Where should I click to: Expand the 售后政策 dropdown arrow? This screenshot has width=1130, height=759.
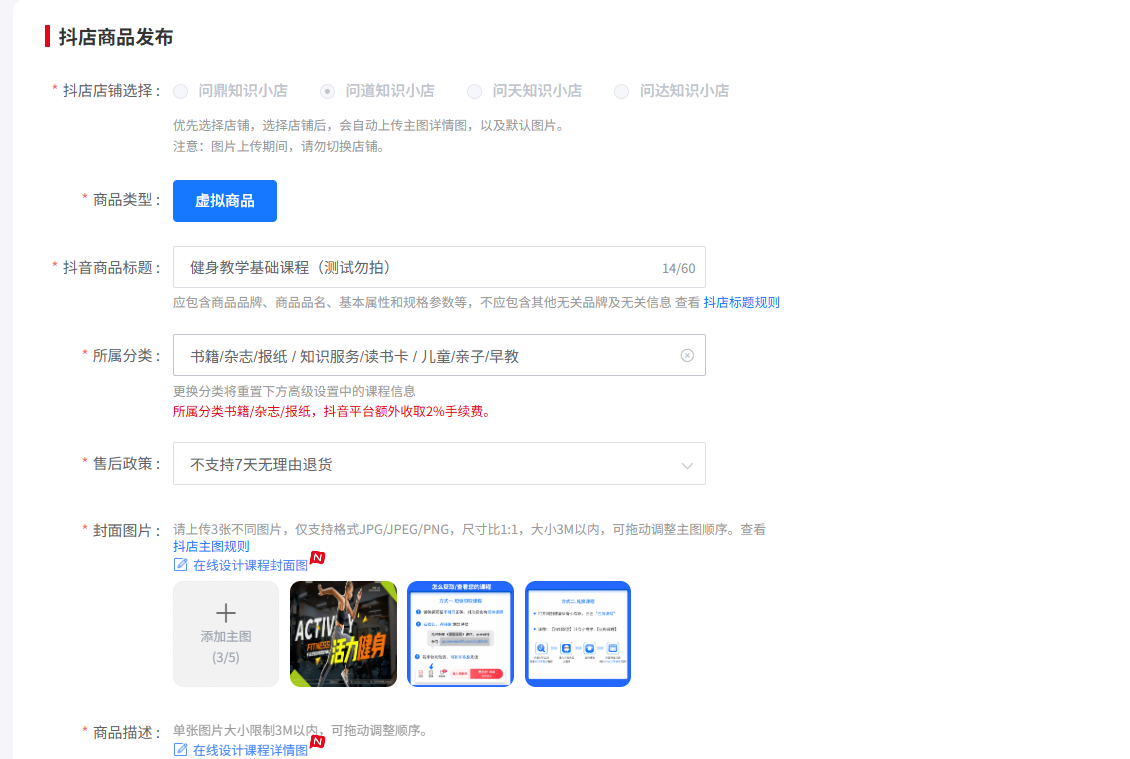tap(687, 465)
